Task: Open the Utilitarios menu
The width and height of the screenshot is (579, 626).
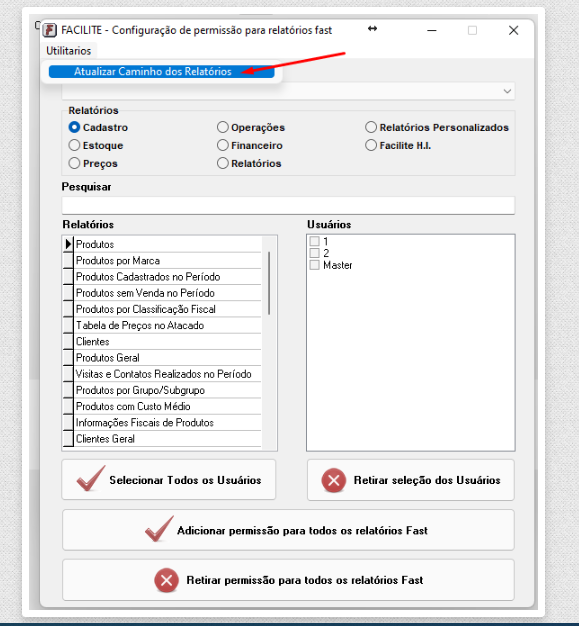Action: 69,51
